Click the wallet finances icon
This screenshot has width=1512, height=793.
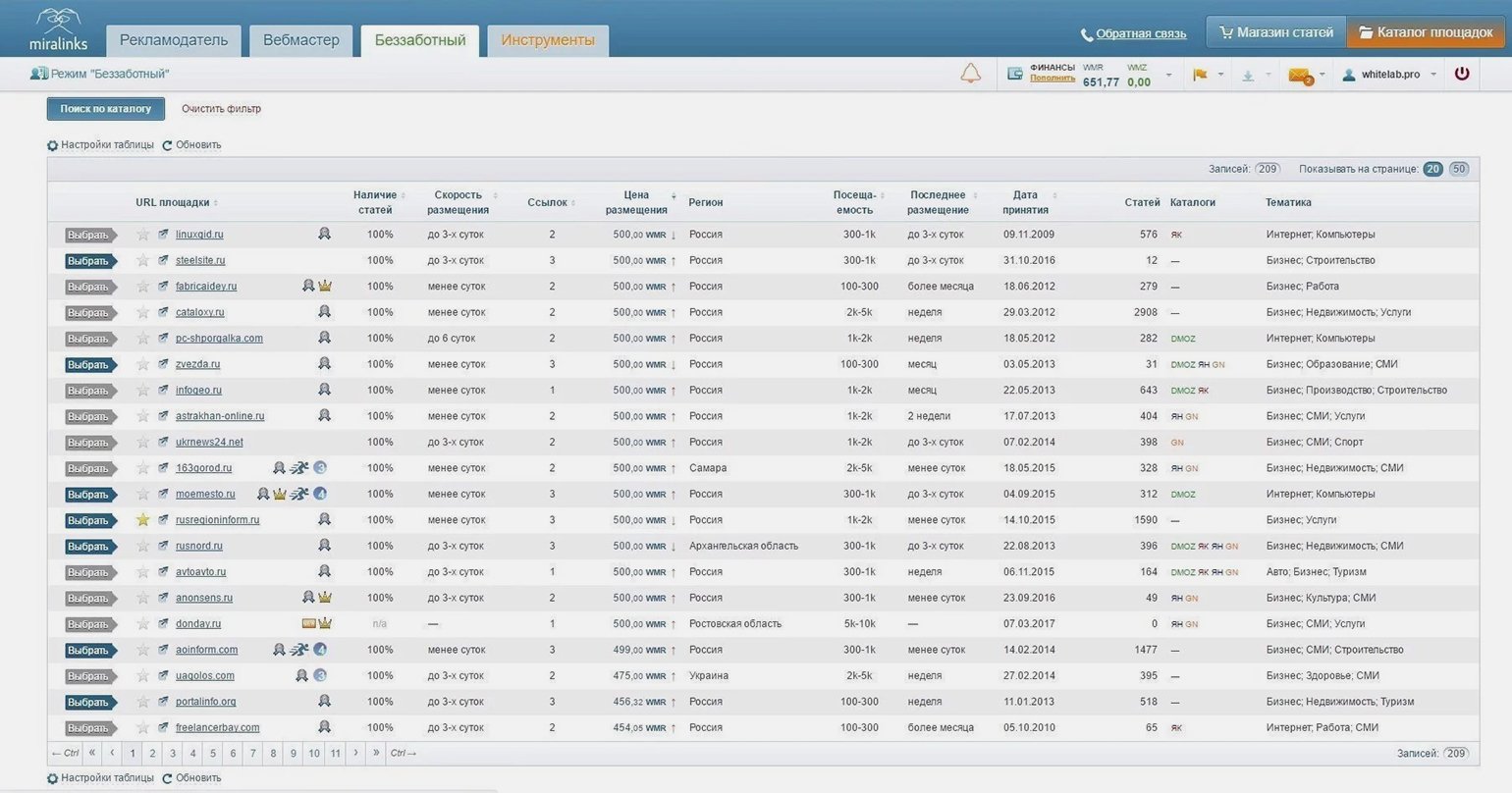click(1015, 74)
